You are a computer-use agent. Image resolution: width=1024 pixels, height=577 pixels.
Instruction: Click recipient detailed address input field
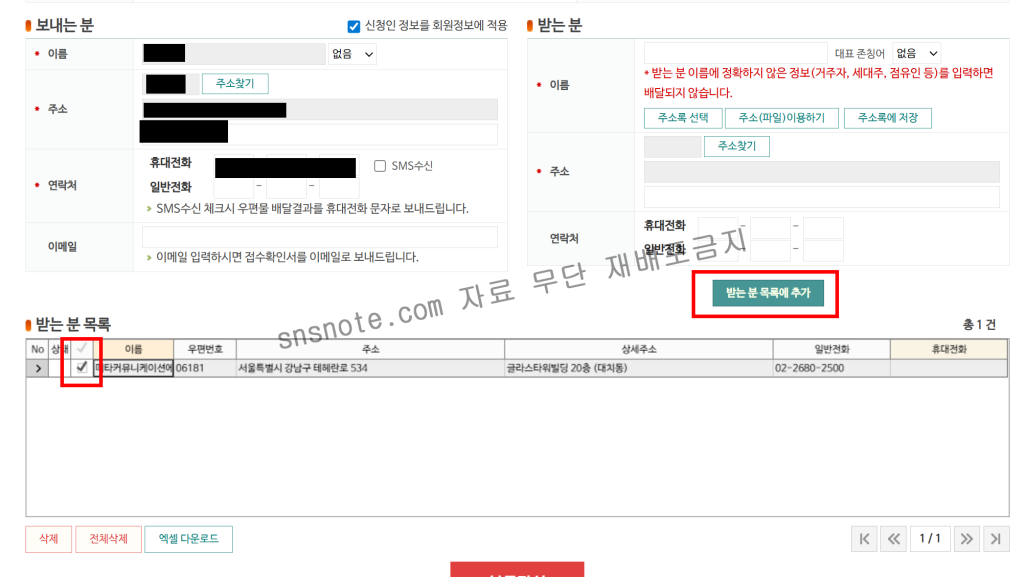click(822, 197)
